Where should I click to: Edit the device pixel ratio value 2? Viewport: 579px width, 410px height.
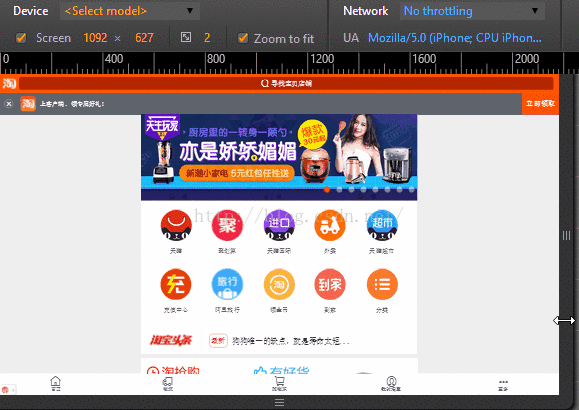click(x=207, y=38)
